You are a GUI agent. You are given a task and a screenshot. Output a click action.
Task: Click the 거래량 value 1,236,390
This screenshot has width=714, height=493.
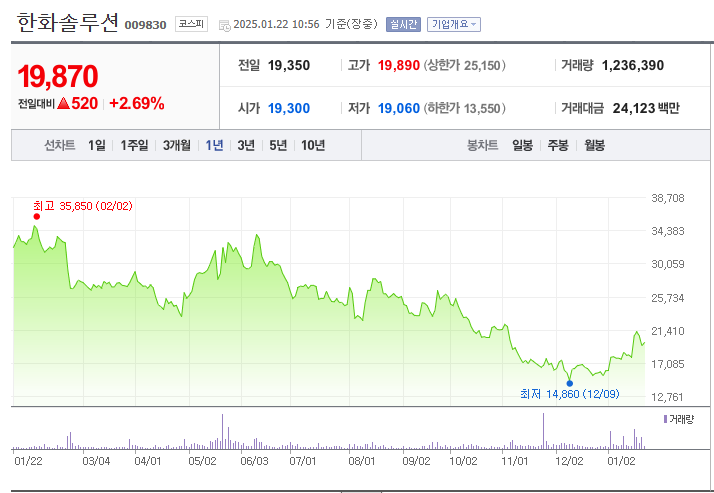pyautogui.click(x=633, y=66)
